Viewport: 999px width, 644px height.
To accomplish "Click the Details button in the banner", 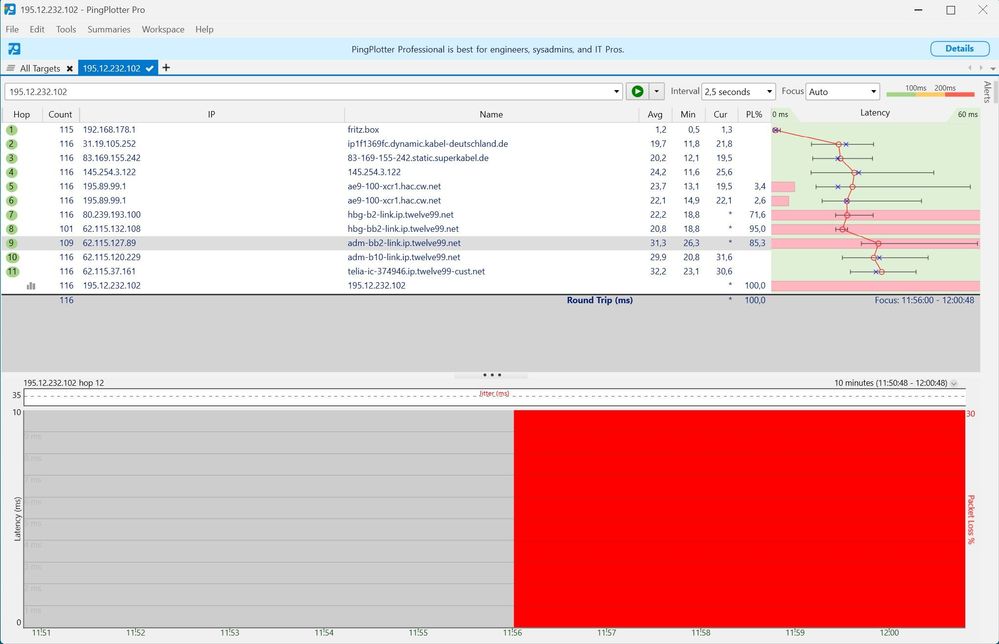I will tap(959, 48).
